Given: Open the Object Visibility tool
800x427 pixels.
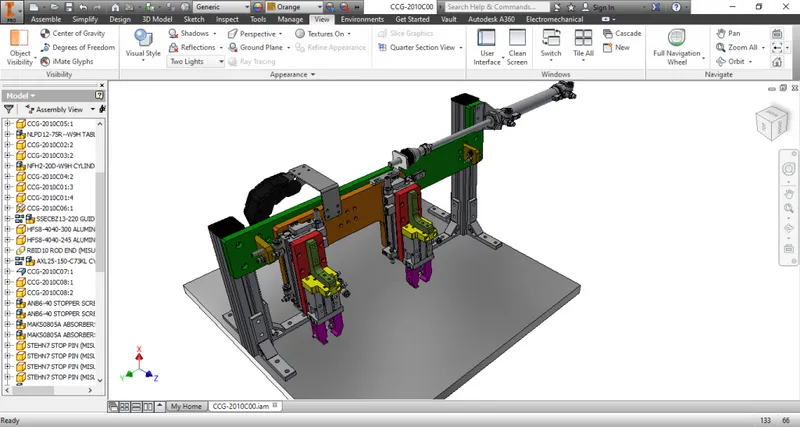Looking at the screenshot, I should coord(19,47).
